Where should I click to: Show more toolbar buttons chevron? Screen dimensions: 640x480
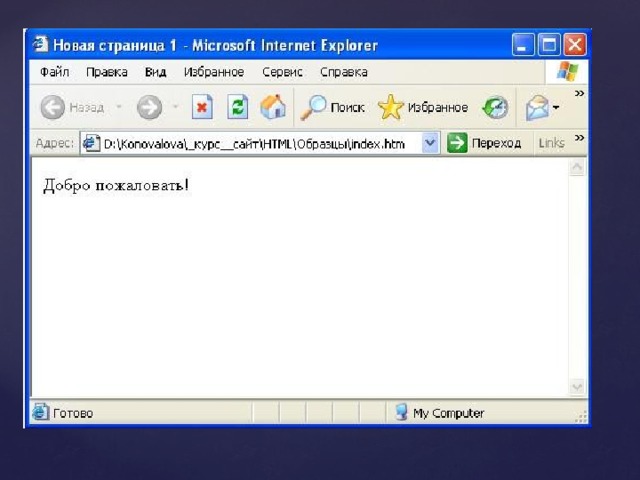(x=579, y=93)
